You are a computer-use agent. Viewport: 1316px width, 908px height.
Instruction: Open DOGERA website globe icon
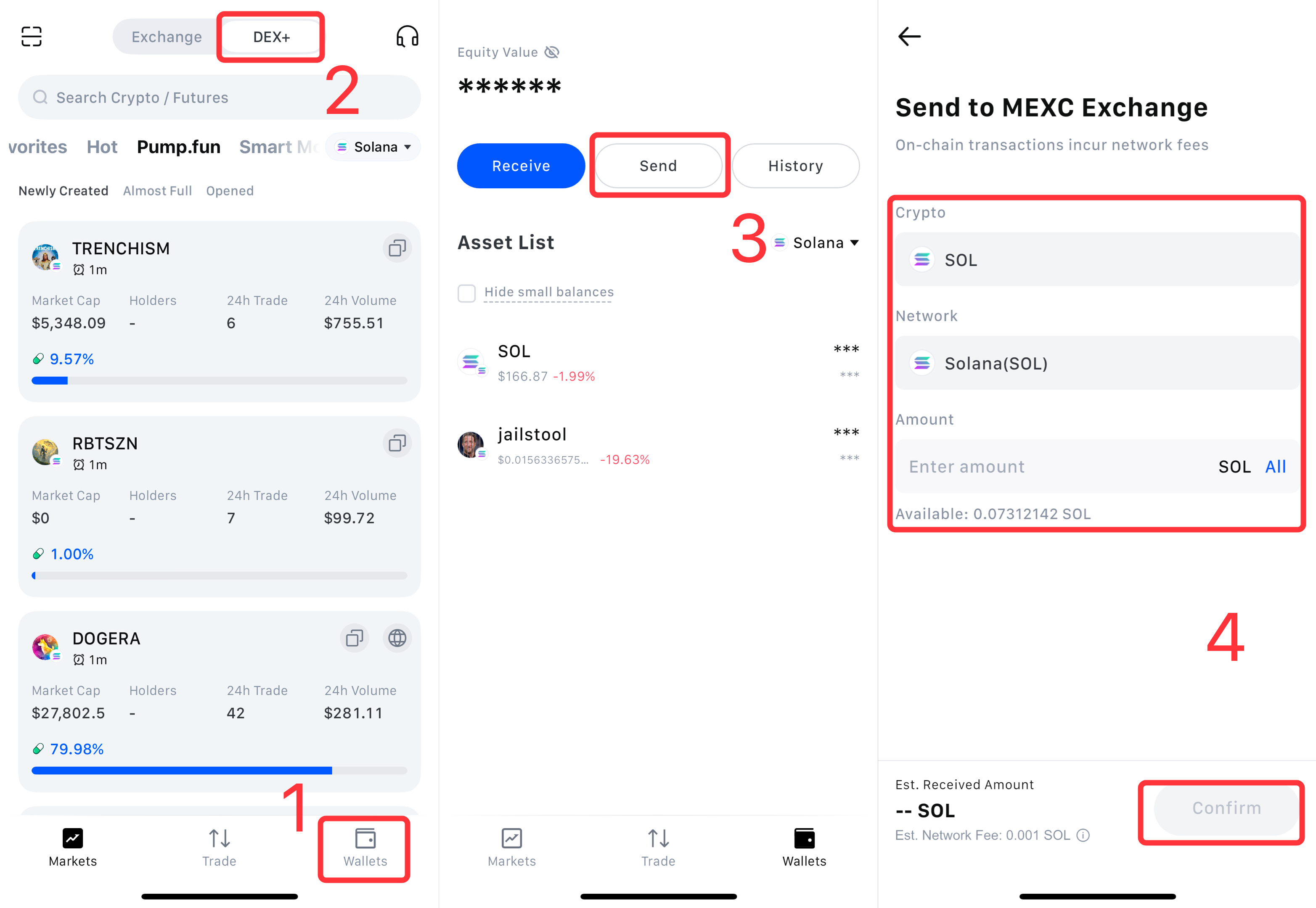coord(397,638)
